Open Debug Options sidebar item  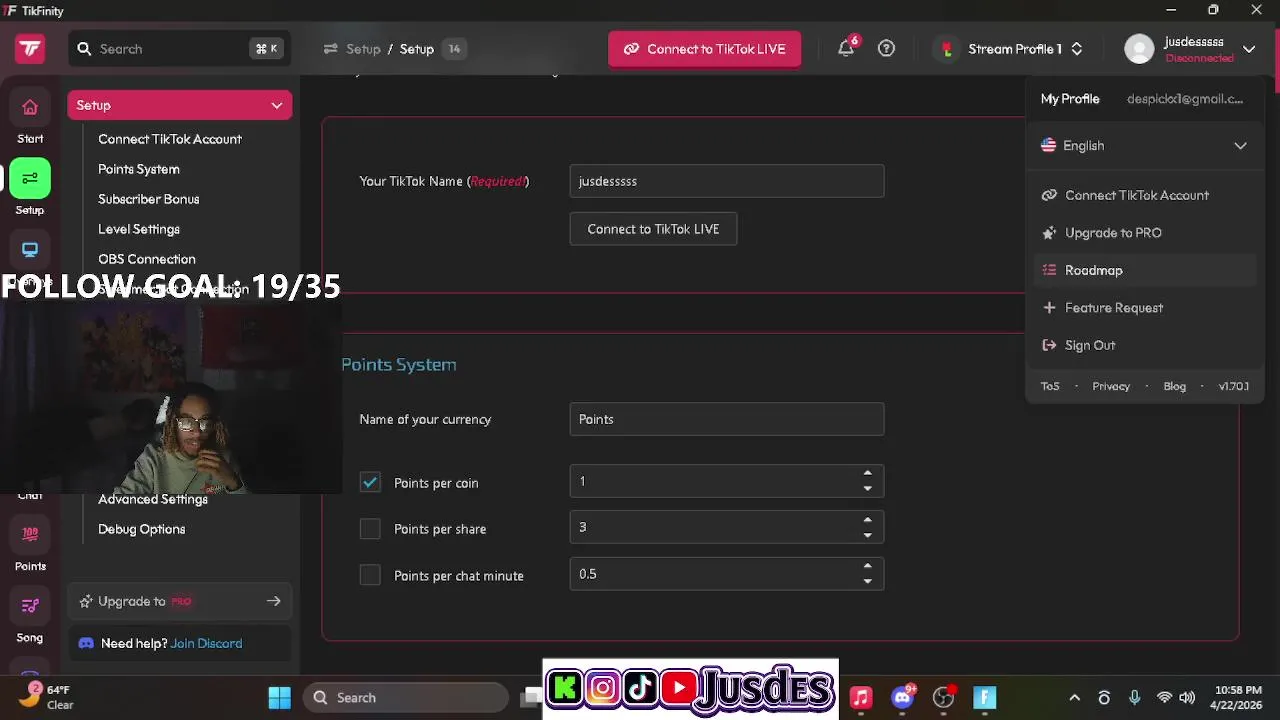click(142, 529)
